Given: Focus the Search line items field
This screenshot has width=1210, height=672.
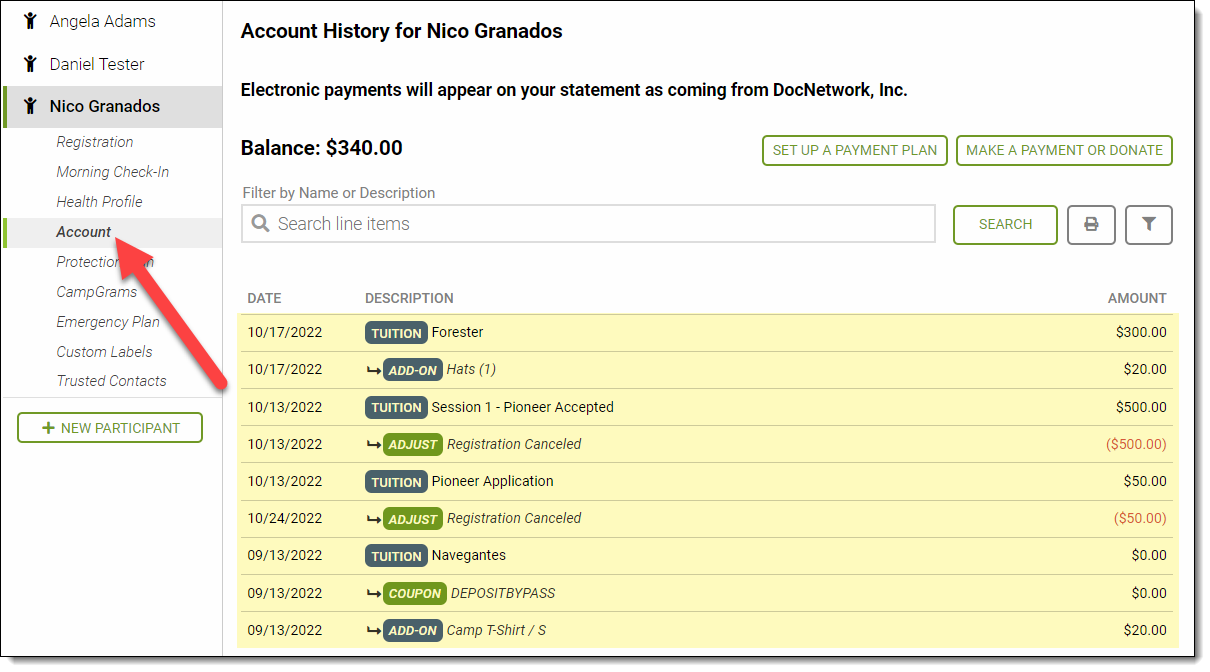Looking at the screenshot, I should (x=600, y=224).
